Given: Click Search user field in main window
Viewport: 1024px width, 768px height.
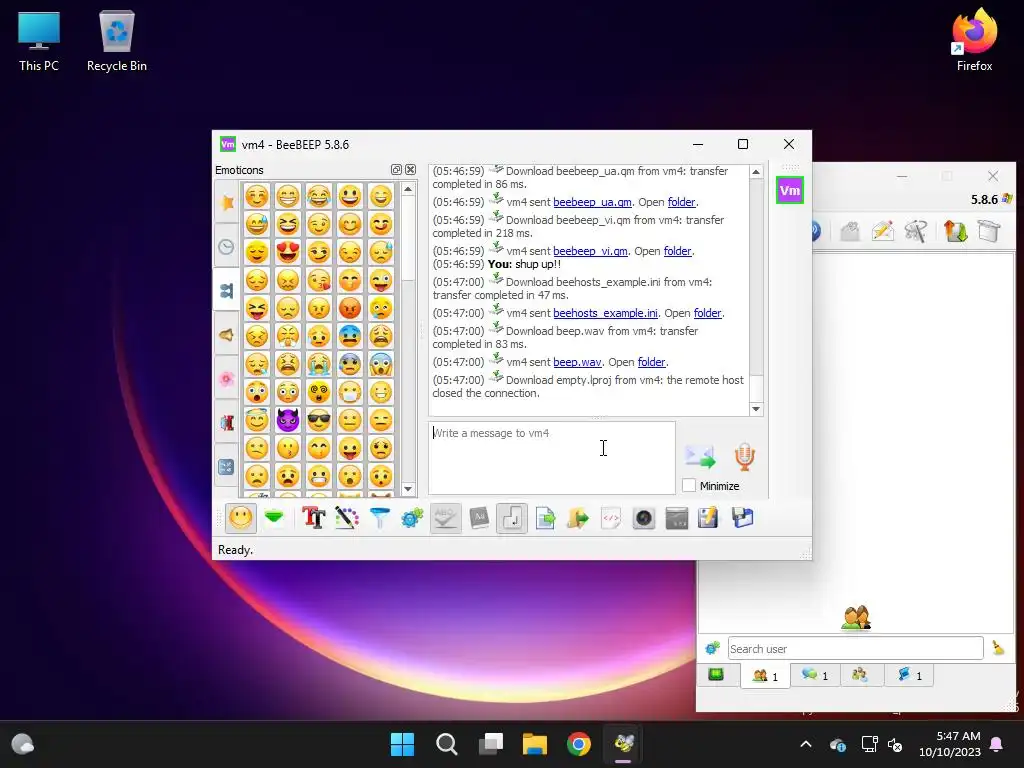Looking at the screenshot, I should click(856, 648).
